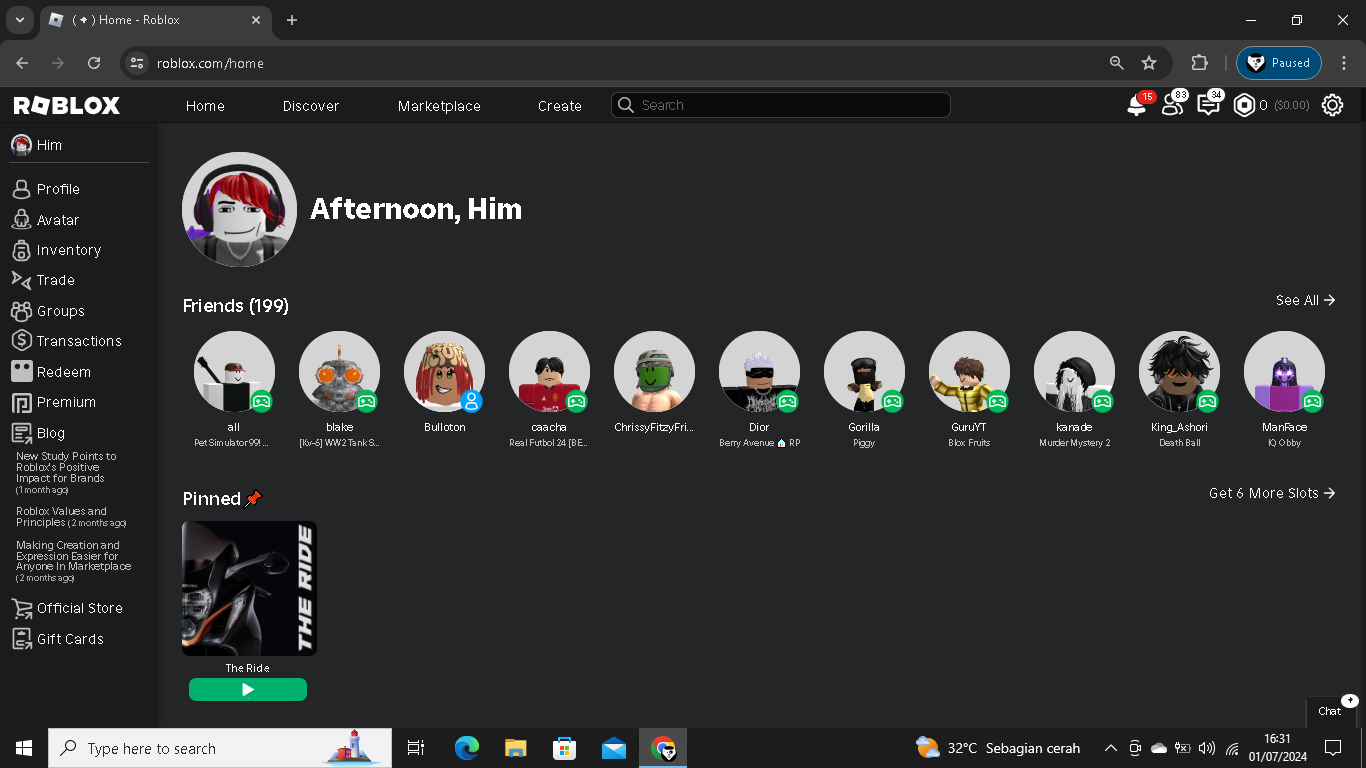The height and width of the screenshot is (768, 1366).
Task: Open the Notifications bell icon
Action: coord(1137,105)
